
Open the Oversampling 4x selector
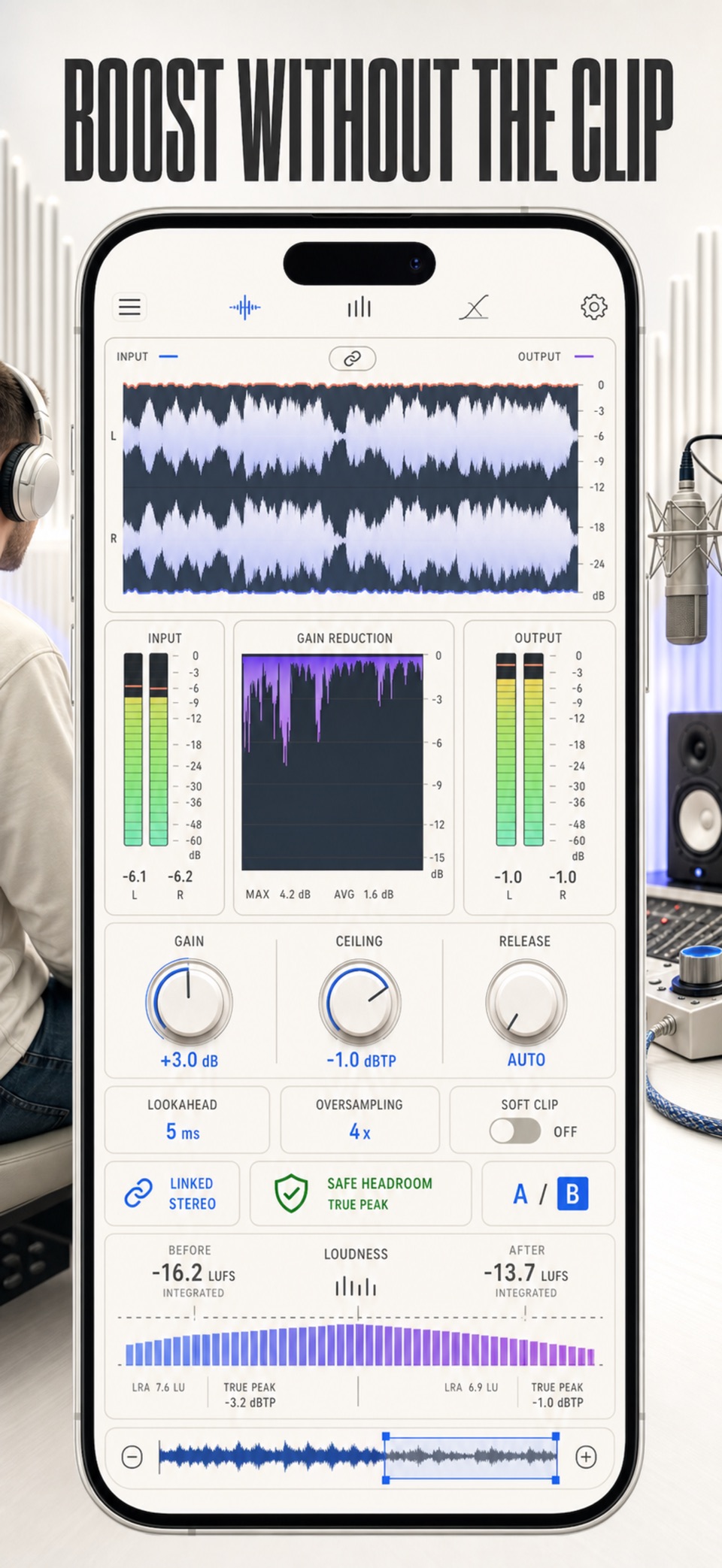pyautogui.click(x=359, y=1119)
